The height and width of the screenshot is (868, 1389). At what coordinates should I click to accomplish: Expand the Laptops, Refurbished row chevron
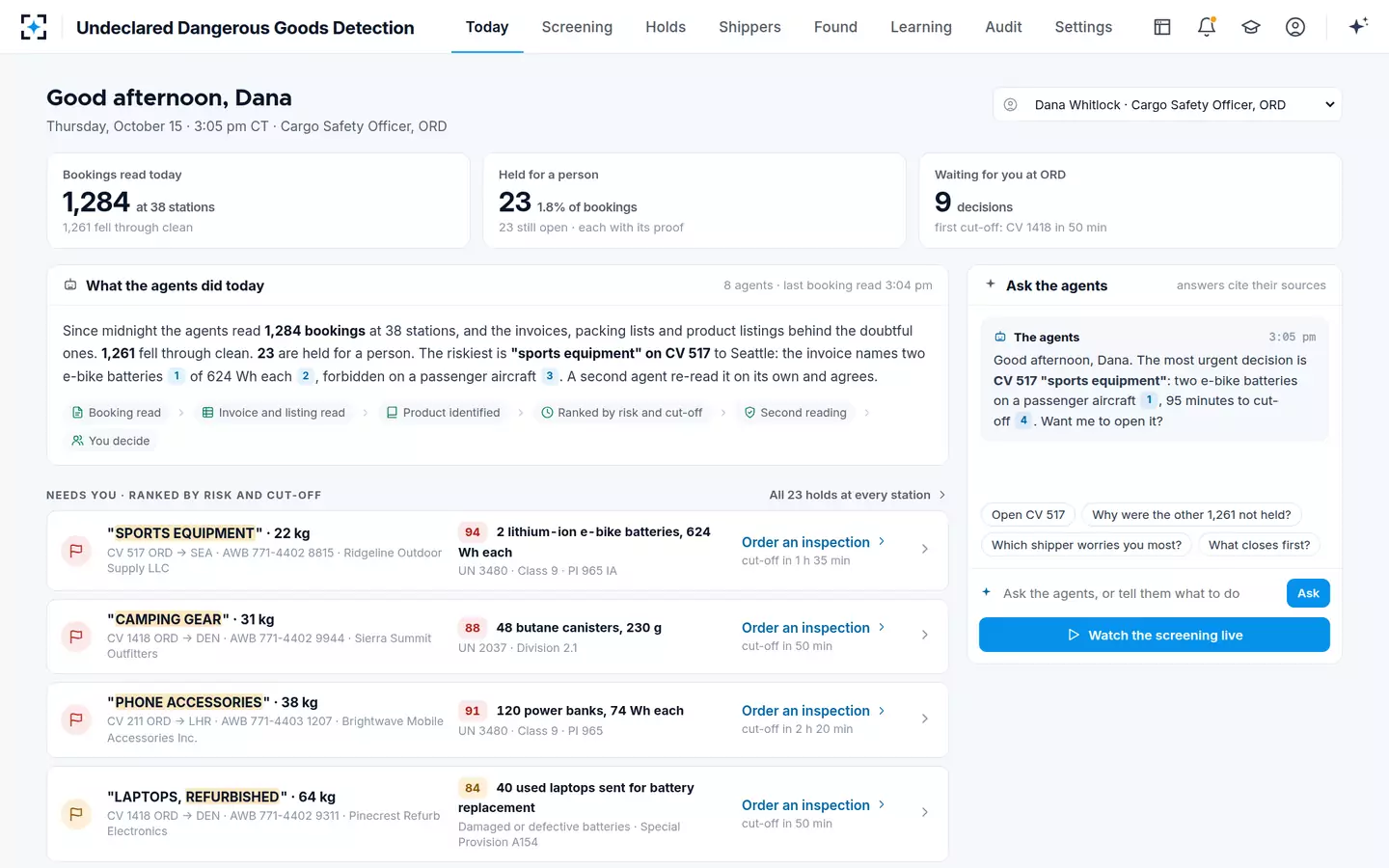pyautogui.click(x=925, y=813)
